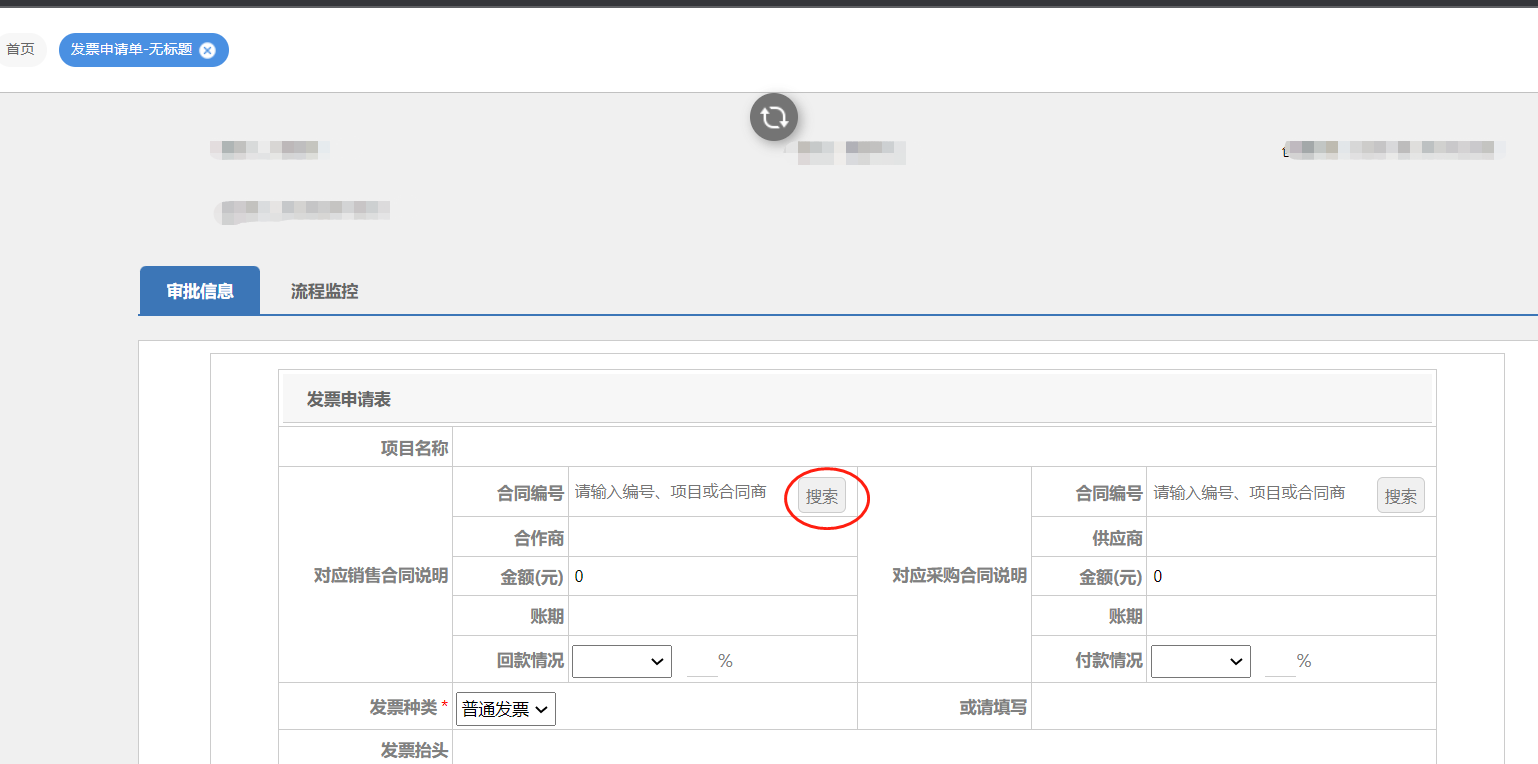Open the 付款情况 dropdown
The height and width of the screenshot is (764, 1538).
click(x=1201, y=661)
